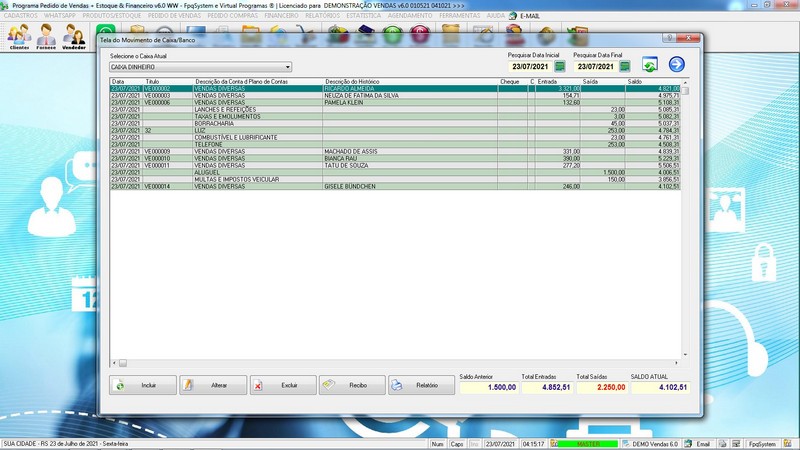
Task: Expand the Caixa Atual dropdown
Action: click(x=288, y=67)
